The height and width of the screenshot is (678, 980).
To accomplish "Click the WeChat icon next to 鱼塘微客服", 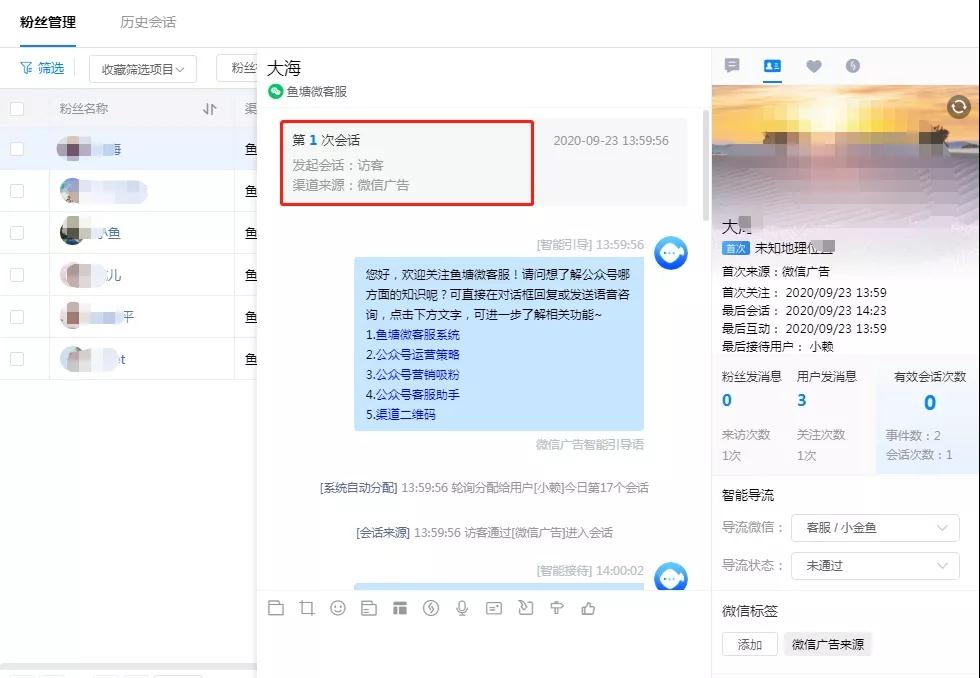I will click(x=276, y=91).
